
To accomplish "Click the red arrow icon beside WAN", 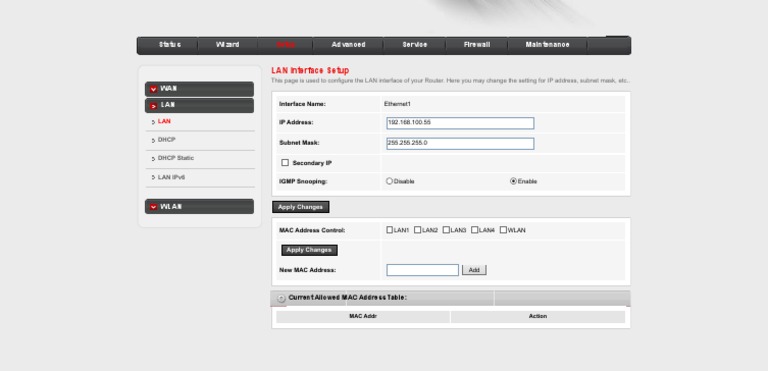I will click(153, 89).
